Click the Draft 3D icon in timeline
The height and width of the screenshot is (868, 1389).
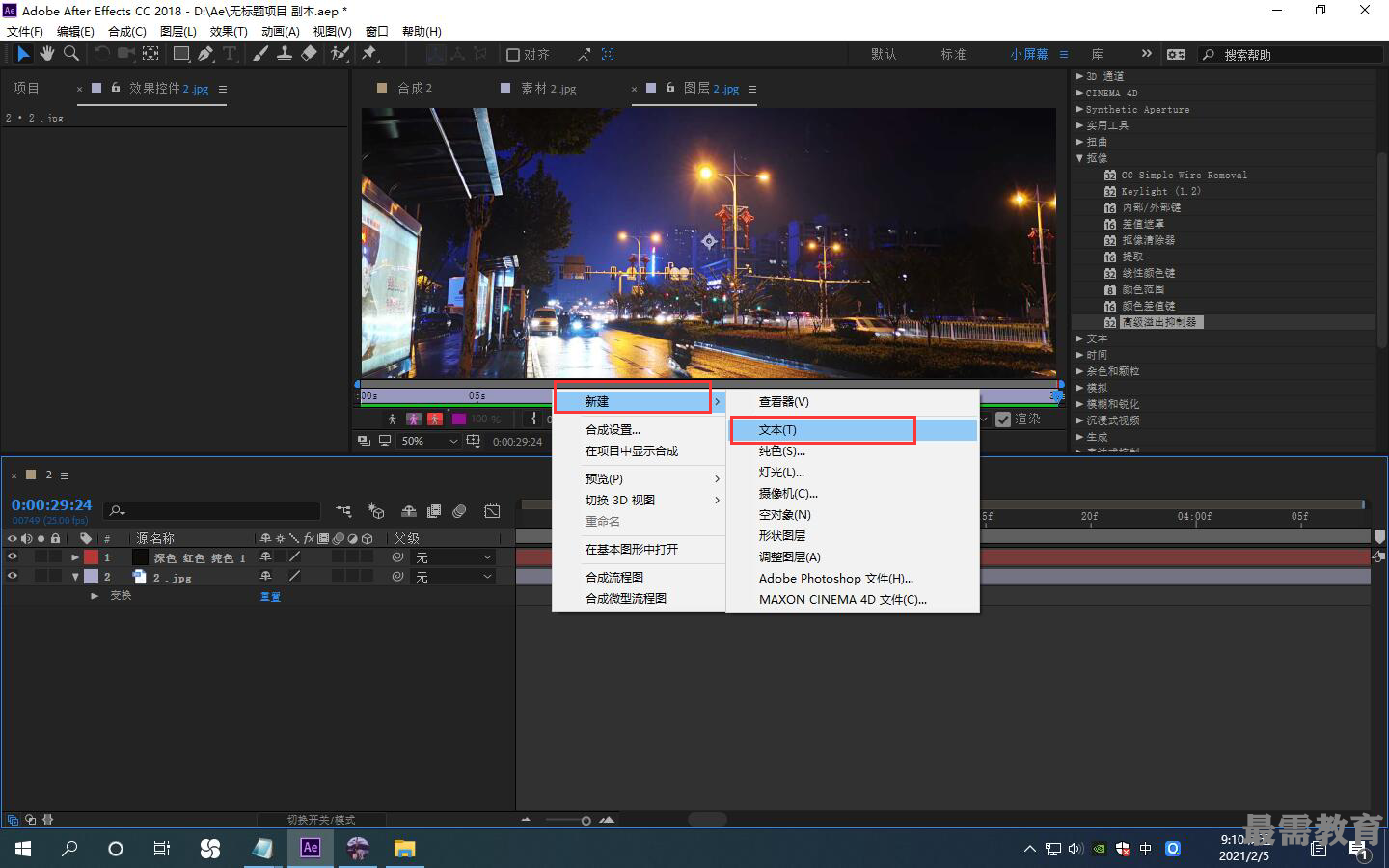[376, 511]
